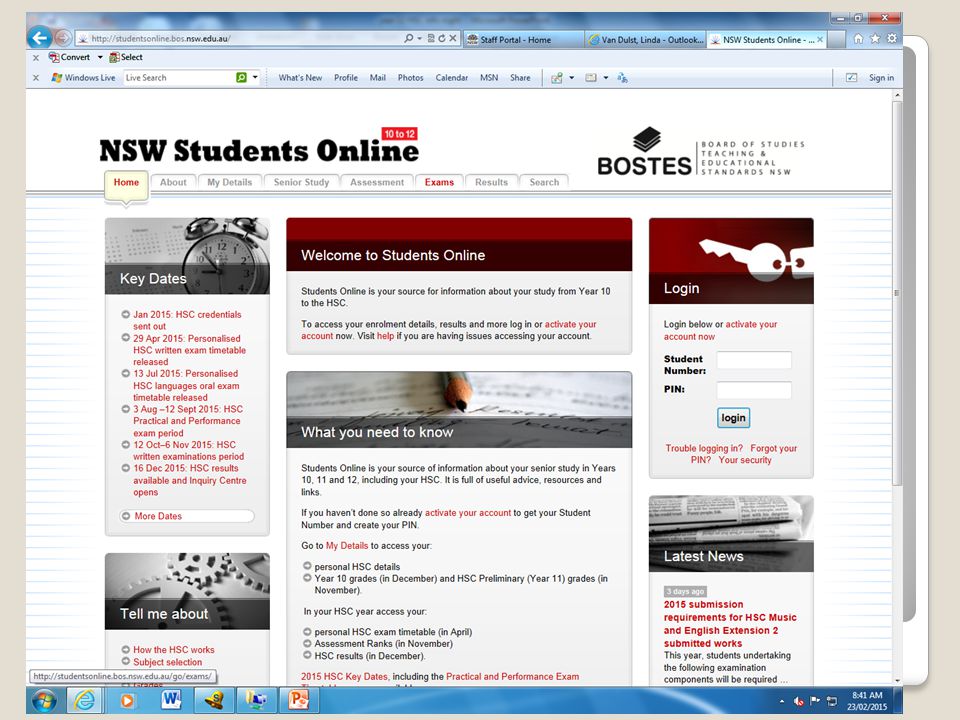
Task: Click the login button
Action: click(x=733, y=418)
